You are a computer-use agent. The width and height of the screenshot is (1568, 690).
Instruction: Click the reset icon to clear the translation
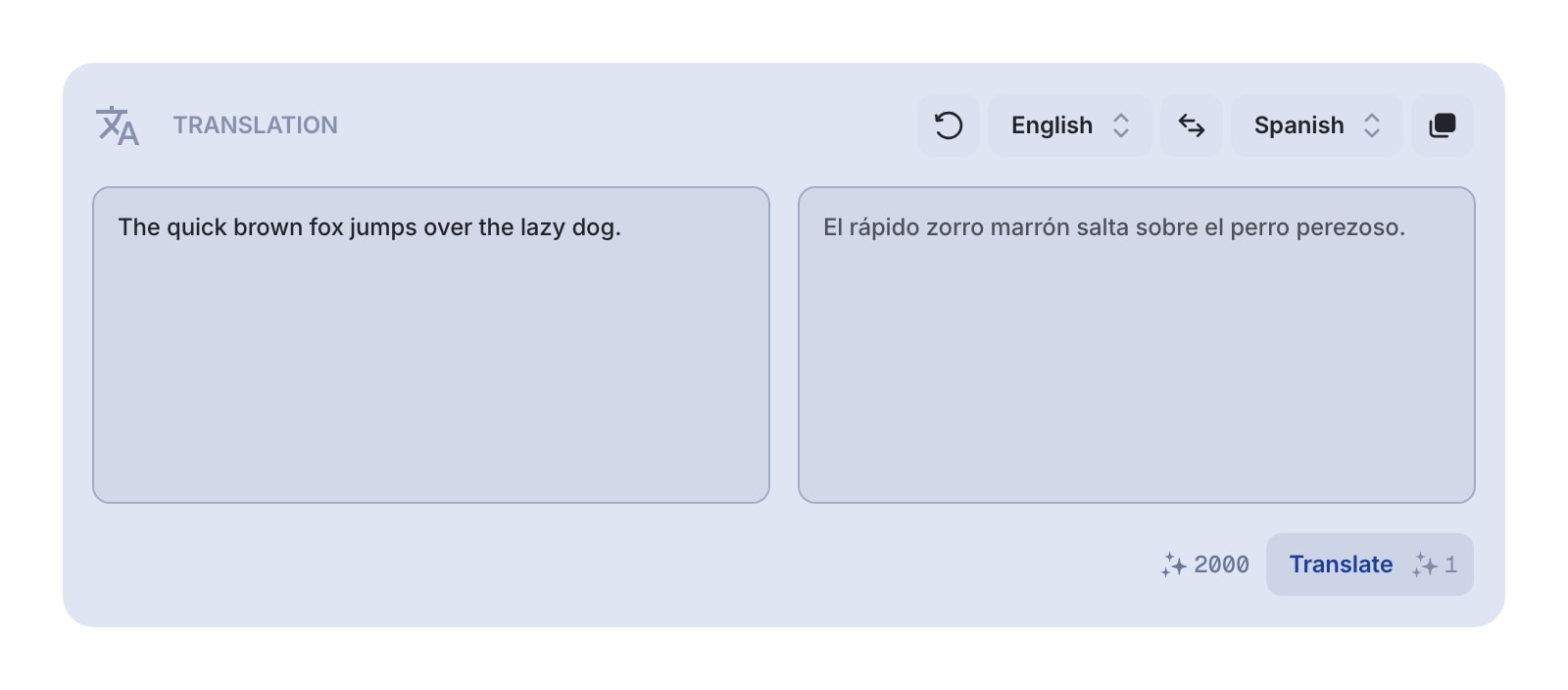[948, 125]
